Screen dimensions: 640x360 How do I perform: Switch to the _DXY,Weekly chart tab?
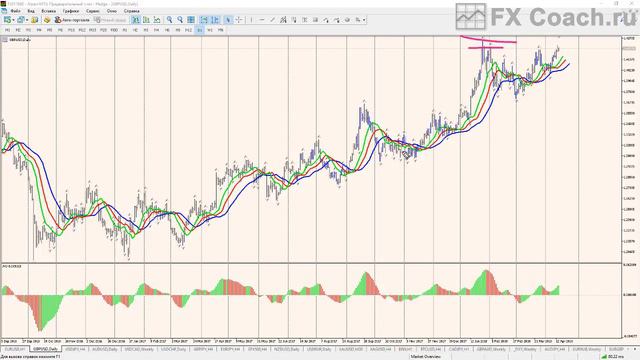click(x=524, y=349)
